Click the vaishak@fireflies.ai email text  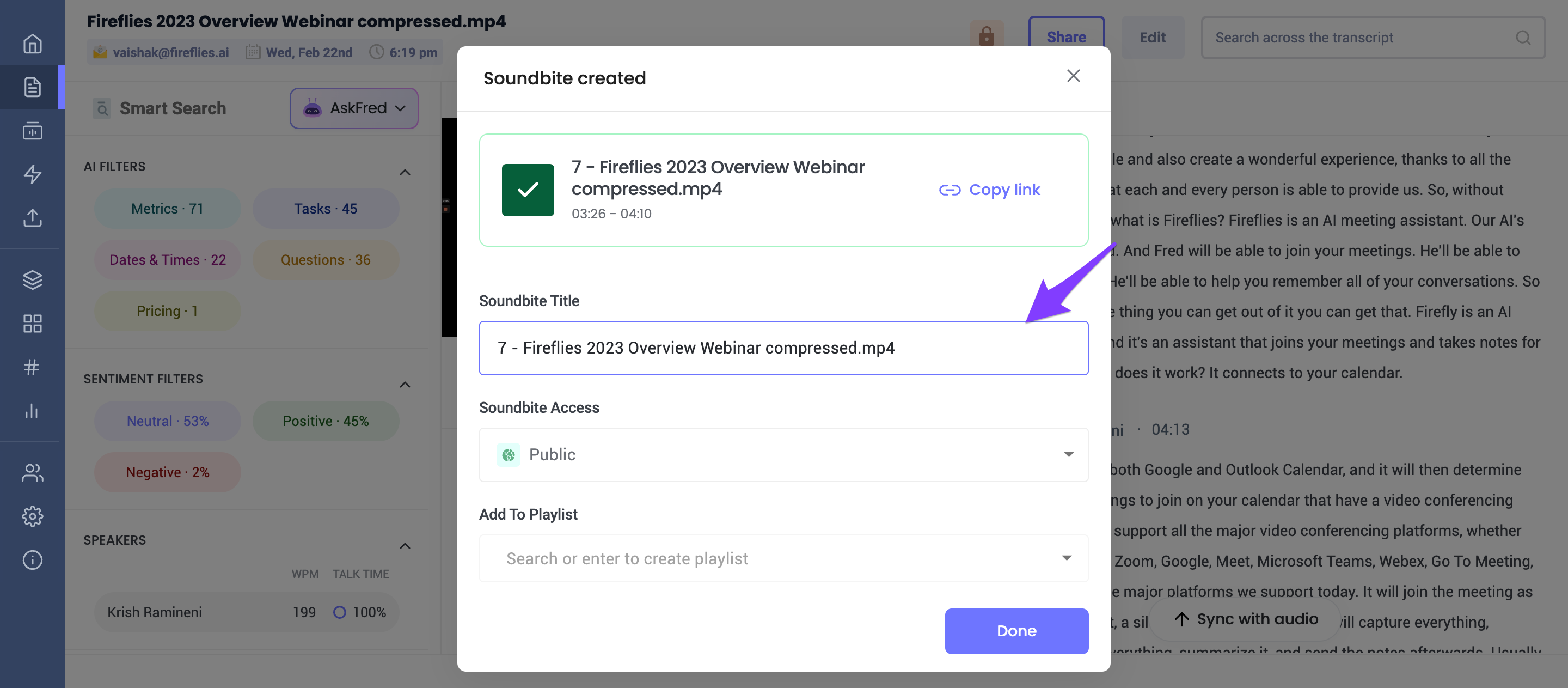(x=171, y=52)
